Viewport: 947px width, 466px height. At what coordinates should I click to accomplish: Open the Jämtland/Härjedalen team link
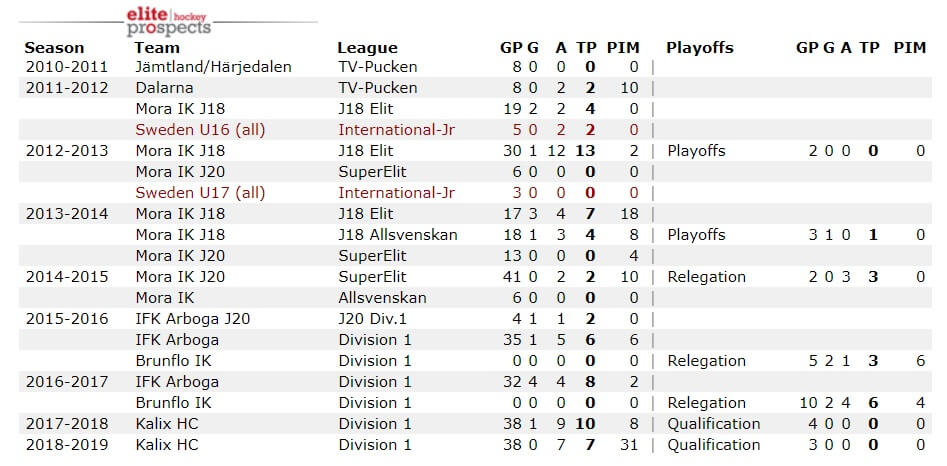coord(213,67)
